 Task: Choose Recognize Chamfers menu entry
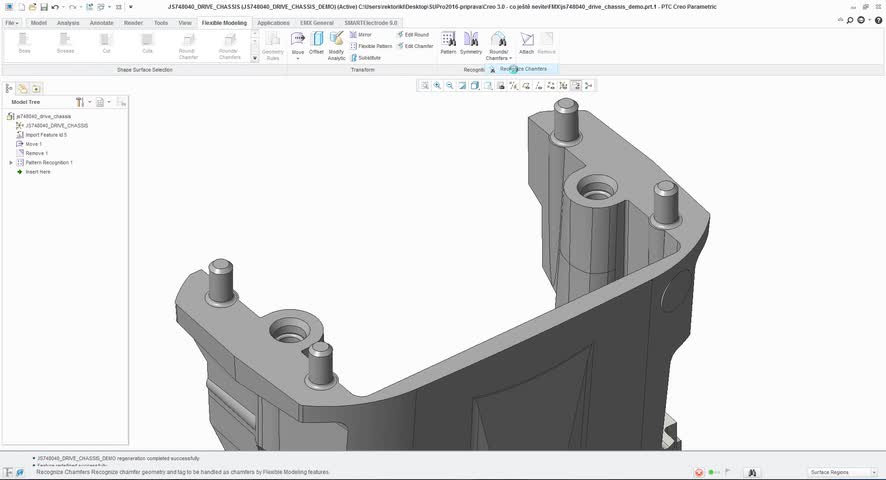[523, 68]
